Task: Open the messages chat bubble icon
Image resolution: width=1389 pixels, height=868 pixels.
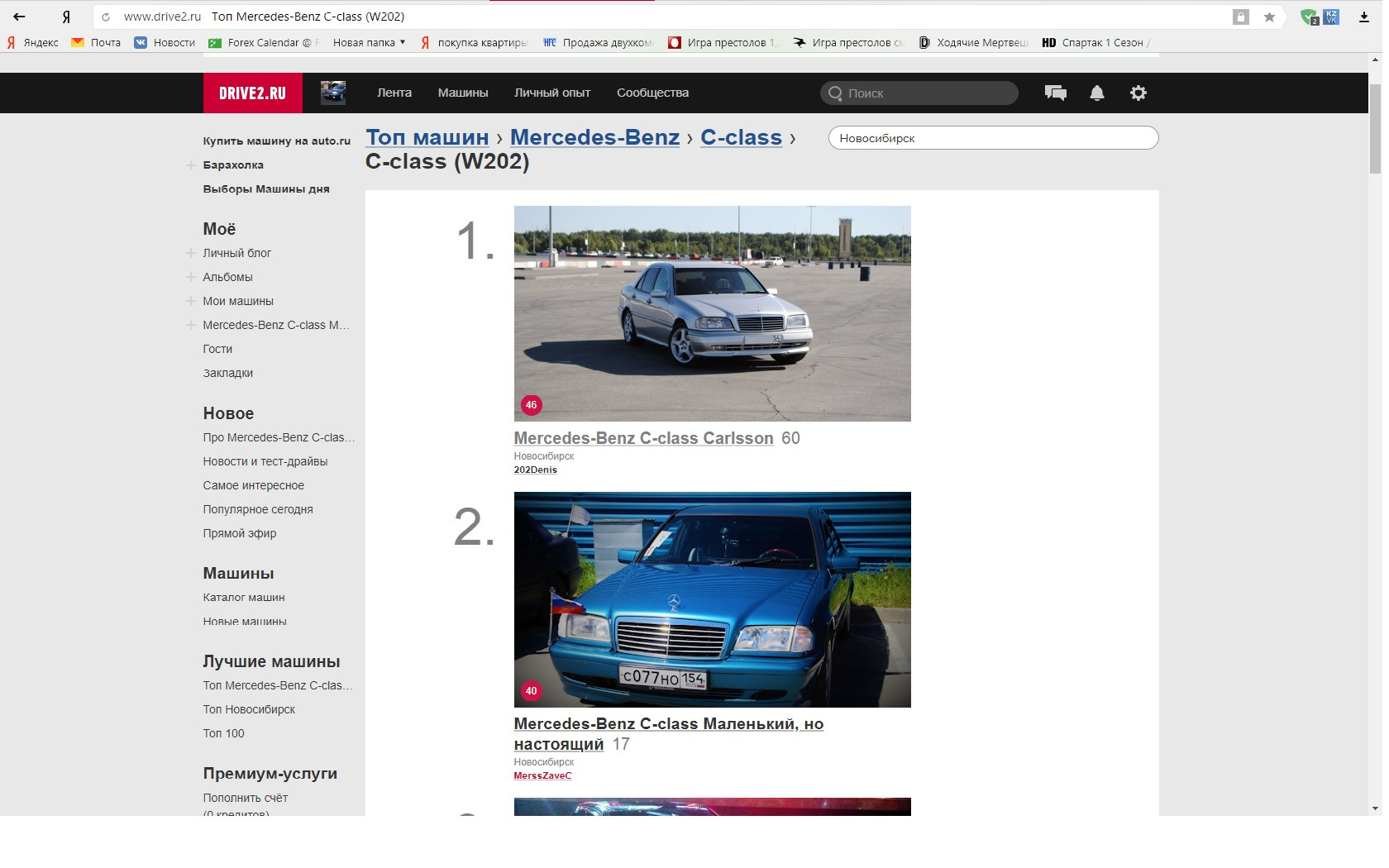Action: point(1056,93)
